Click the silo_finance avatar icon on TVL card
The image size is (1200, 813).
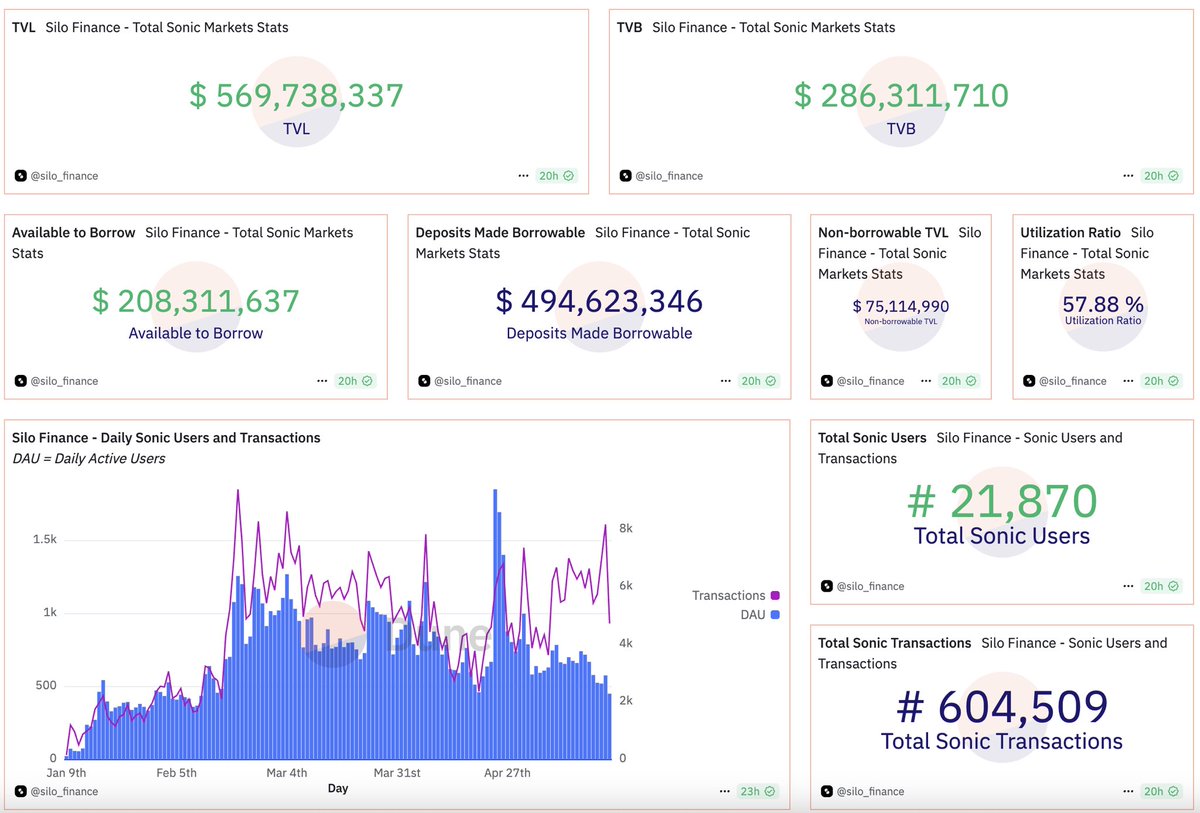coord(20,175)
